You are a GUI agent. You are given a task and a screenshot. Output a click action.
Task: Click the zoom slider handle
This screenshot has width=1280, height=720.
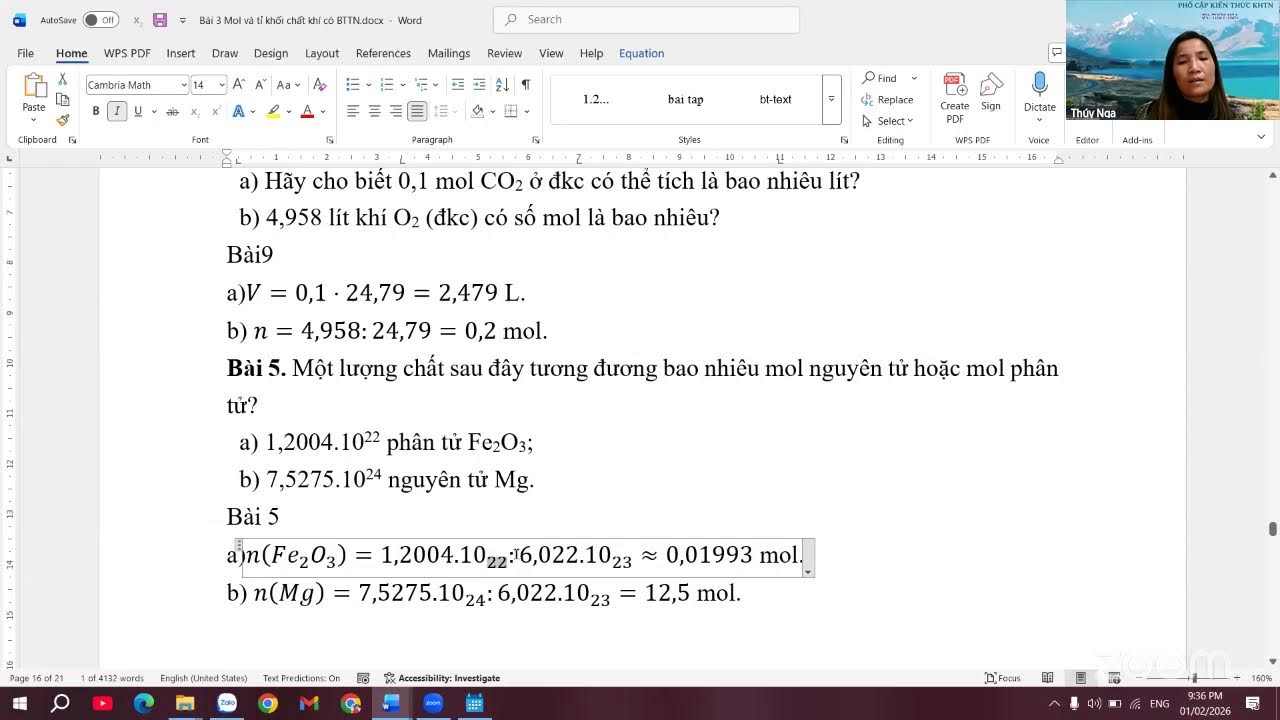click(x=1194, y=678)
